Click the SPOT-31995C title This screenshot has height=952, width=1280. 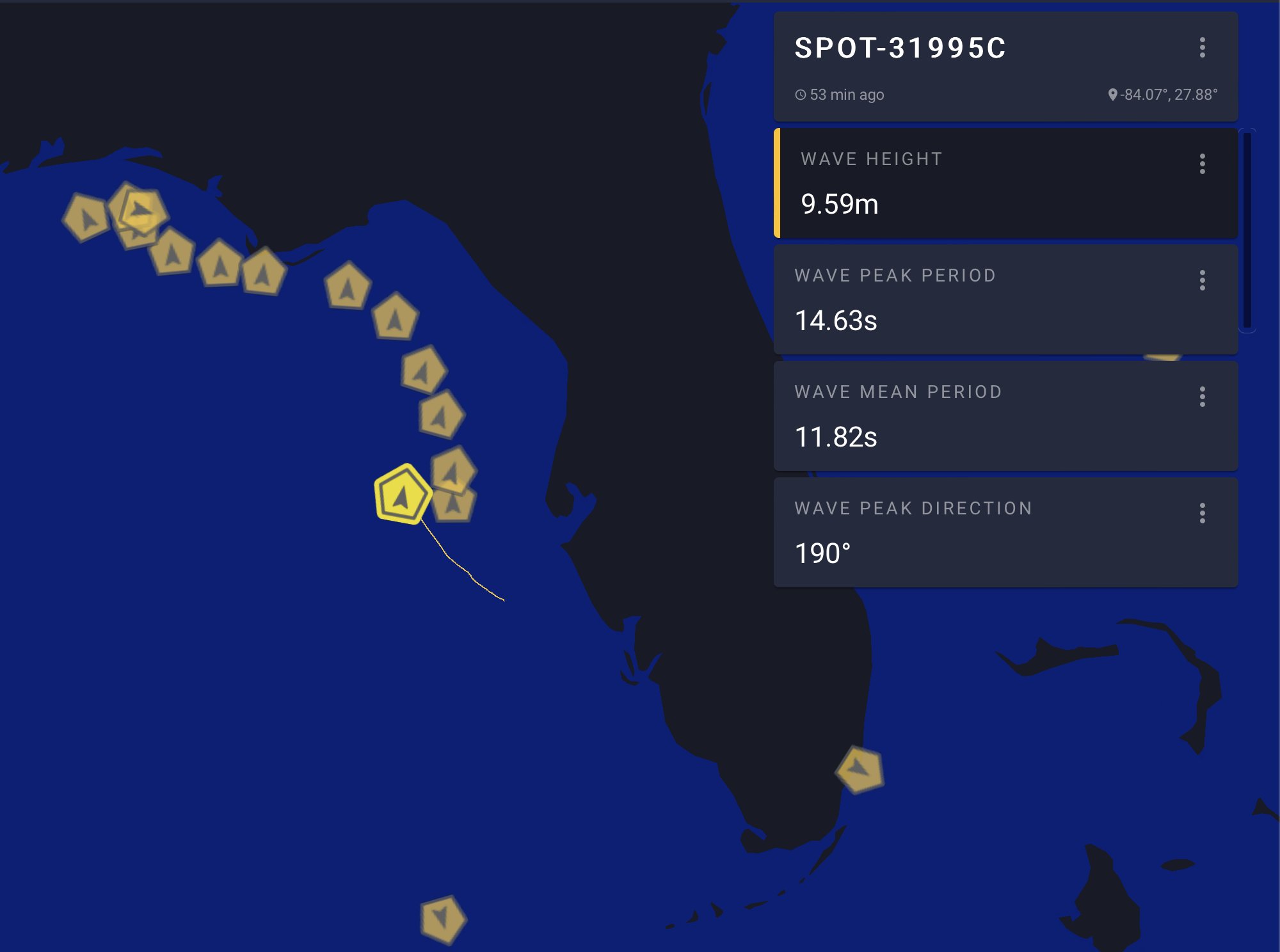tap(900, 48)
